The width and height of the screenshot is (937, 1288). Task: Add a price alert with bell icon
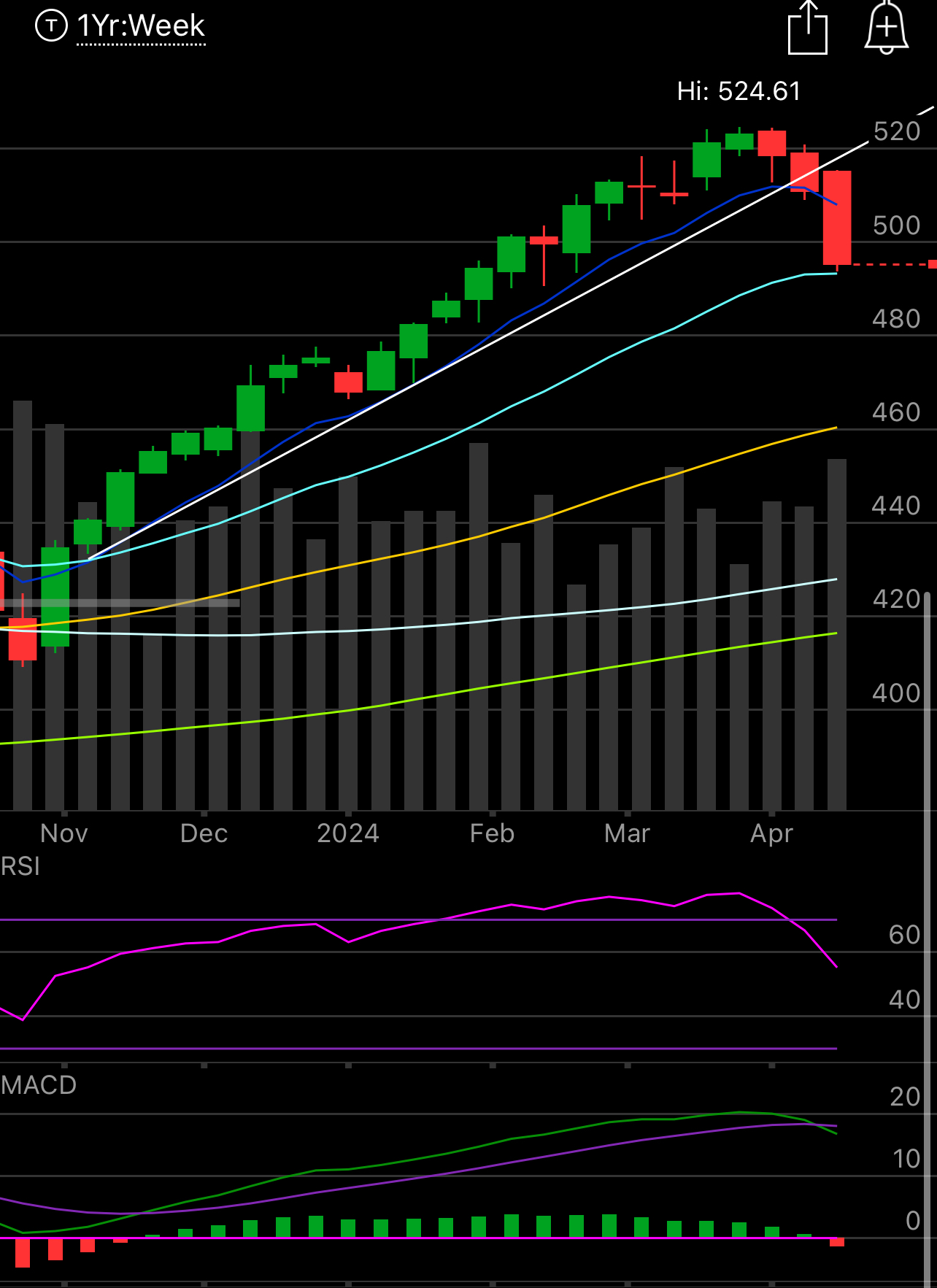click(x=886, y=28)
